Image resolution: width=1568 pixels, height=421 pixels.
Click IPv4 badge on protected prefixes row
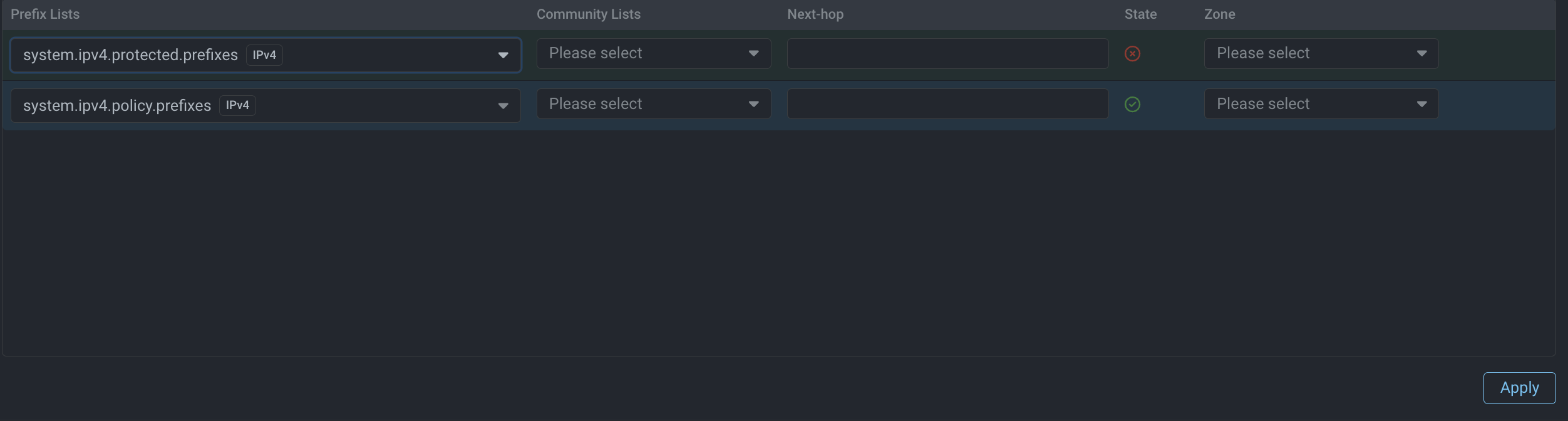click(264, 55)
